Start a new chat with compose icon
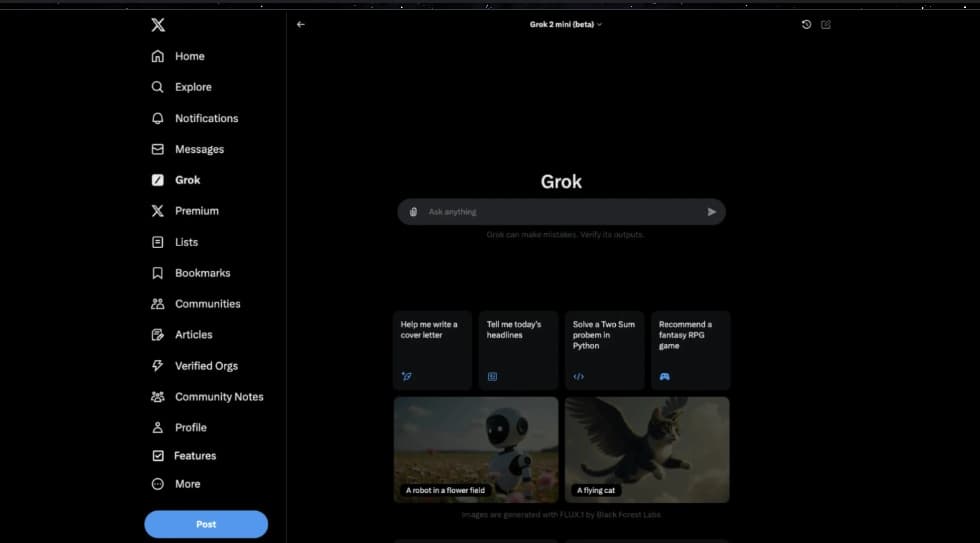 826,24
